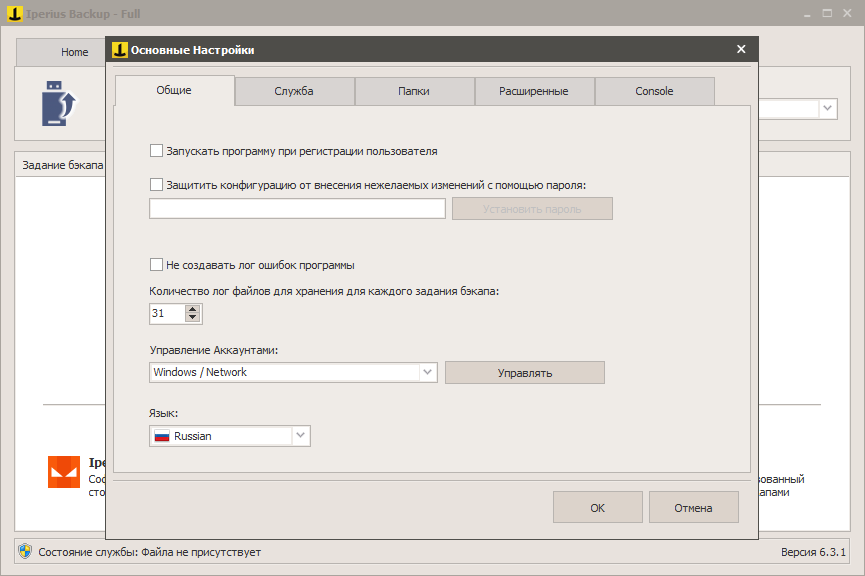865x576 pixels.
Task: Open the Язык language dropdown
Action: [x=301, y=436]
